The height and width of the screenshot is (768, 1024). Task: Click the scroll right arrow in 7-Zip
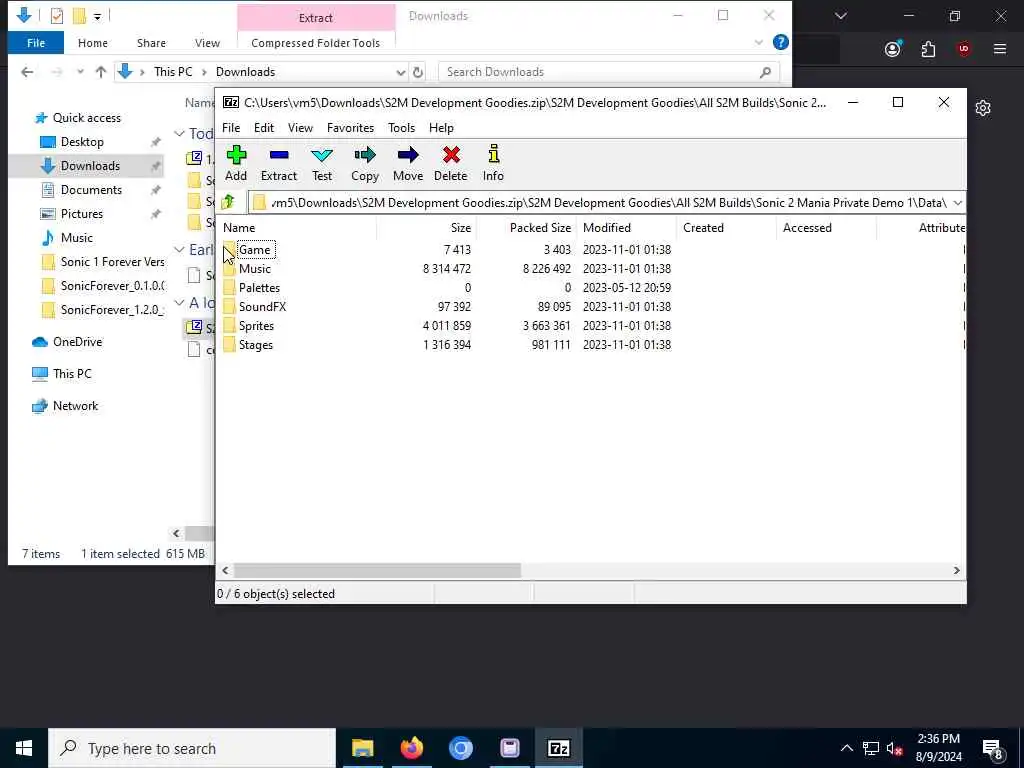957,570
